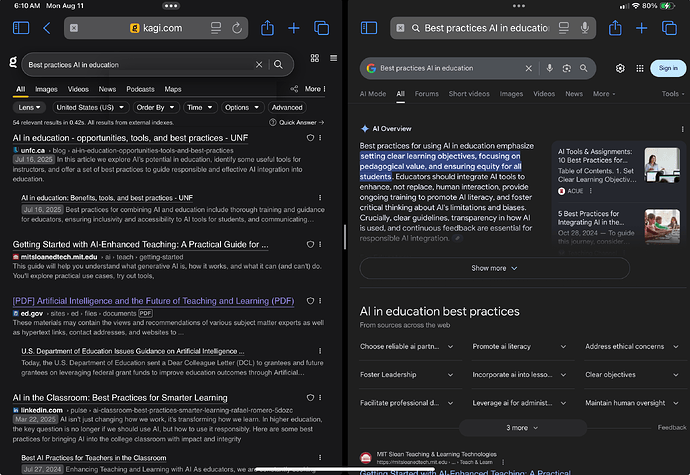
Task: Toggle sidebar in the left Safari window
Action: coord(21,28)
